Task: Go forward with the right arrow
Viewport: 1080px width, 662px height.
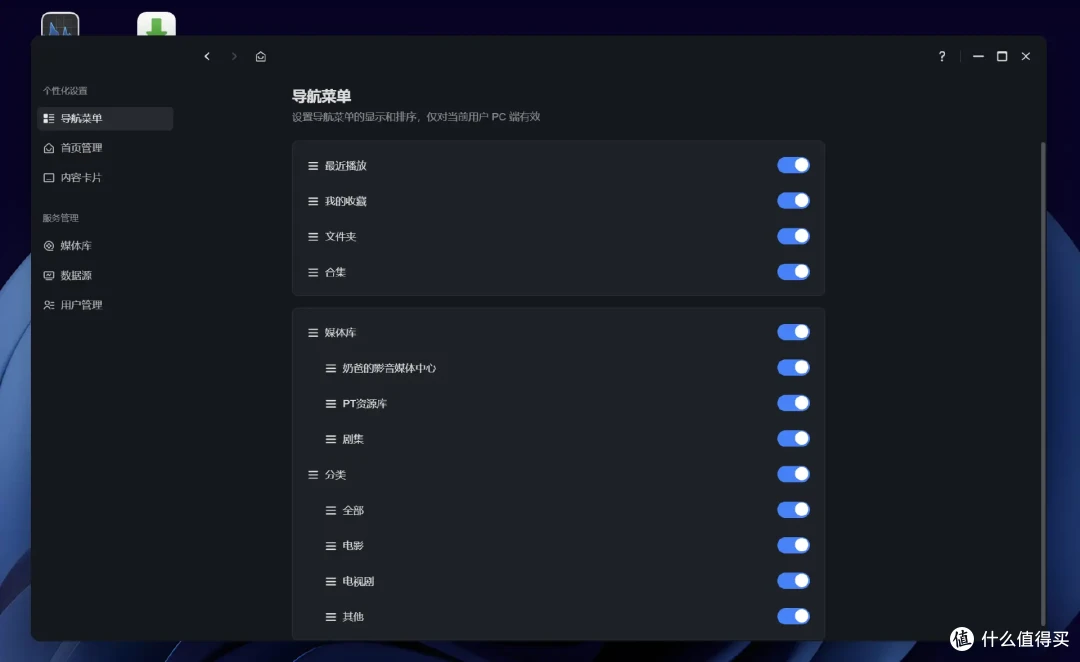Action: coord(233,56)
